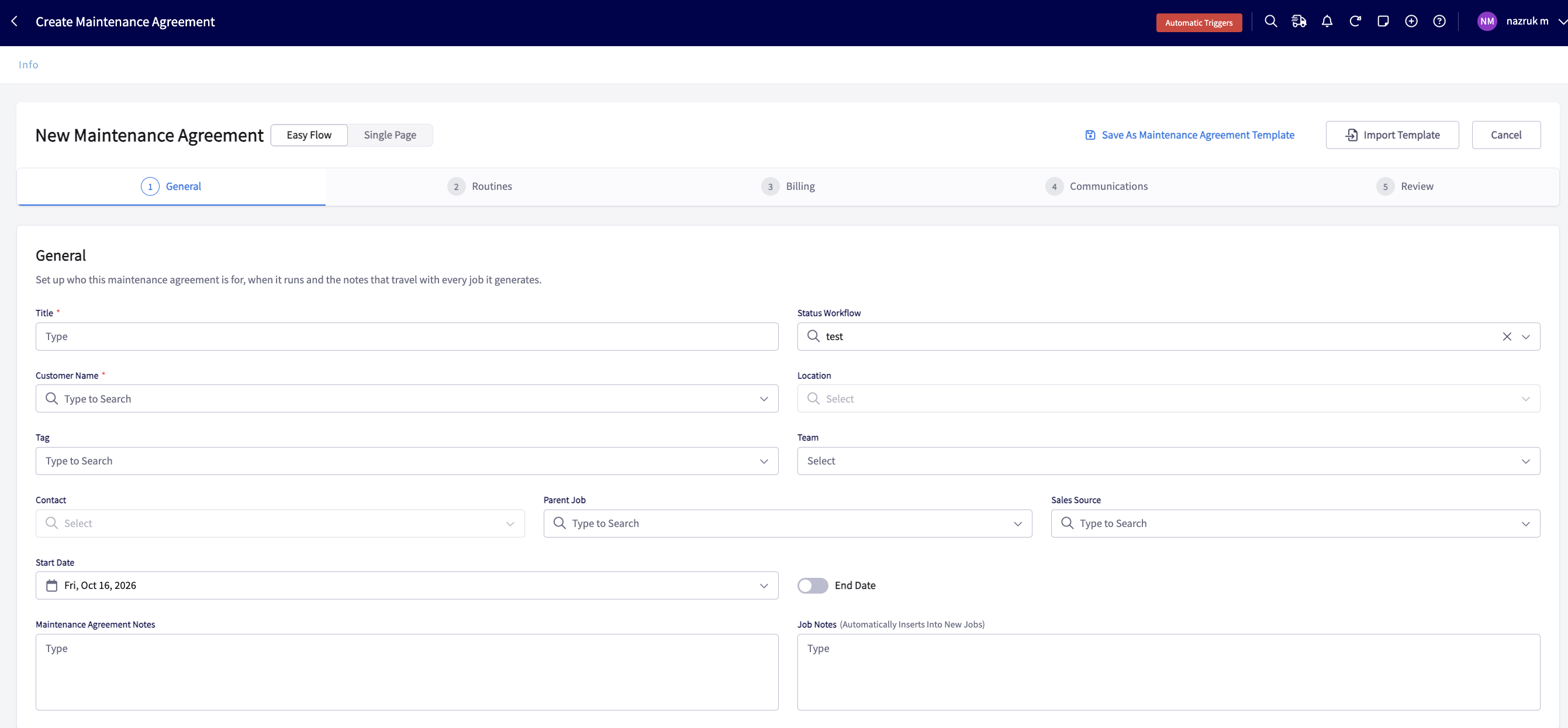This screenshot has height=728, width=1568.
Task: Click calendar icon in Start Date field
Action: 51,585
